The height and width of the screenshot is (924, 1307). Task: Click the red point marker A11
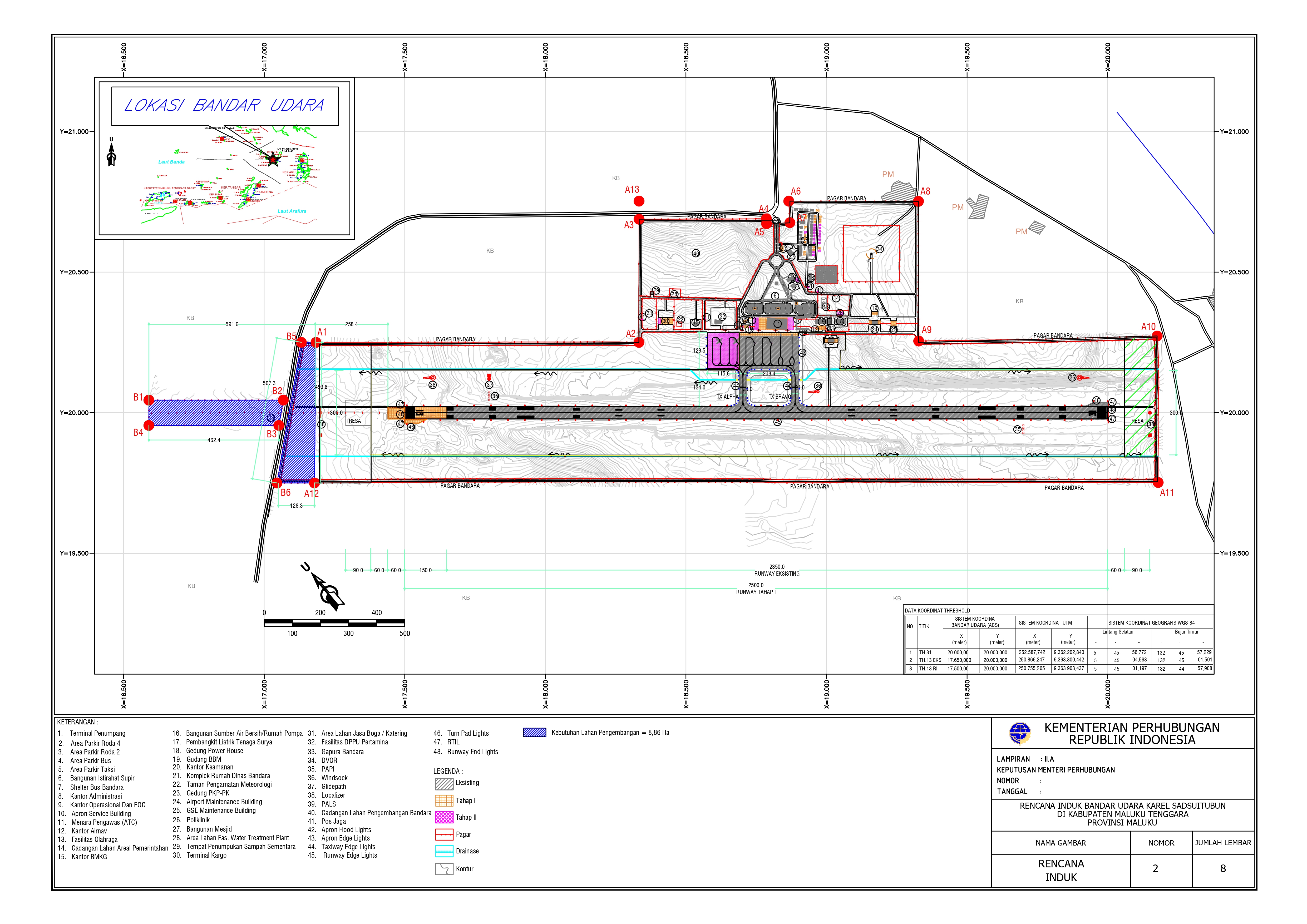click(1158, 482)
